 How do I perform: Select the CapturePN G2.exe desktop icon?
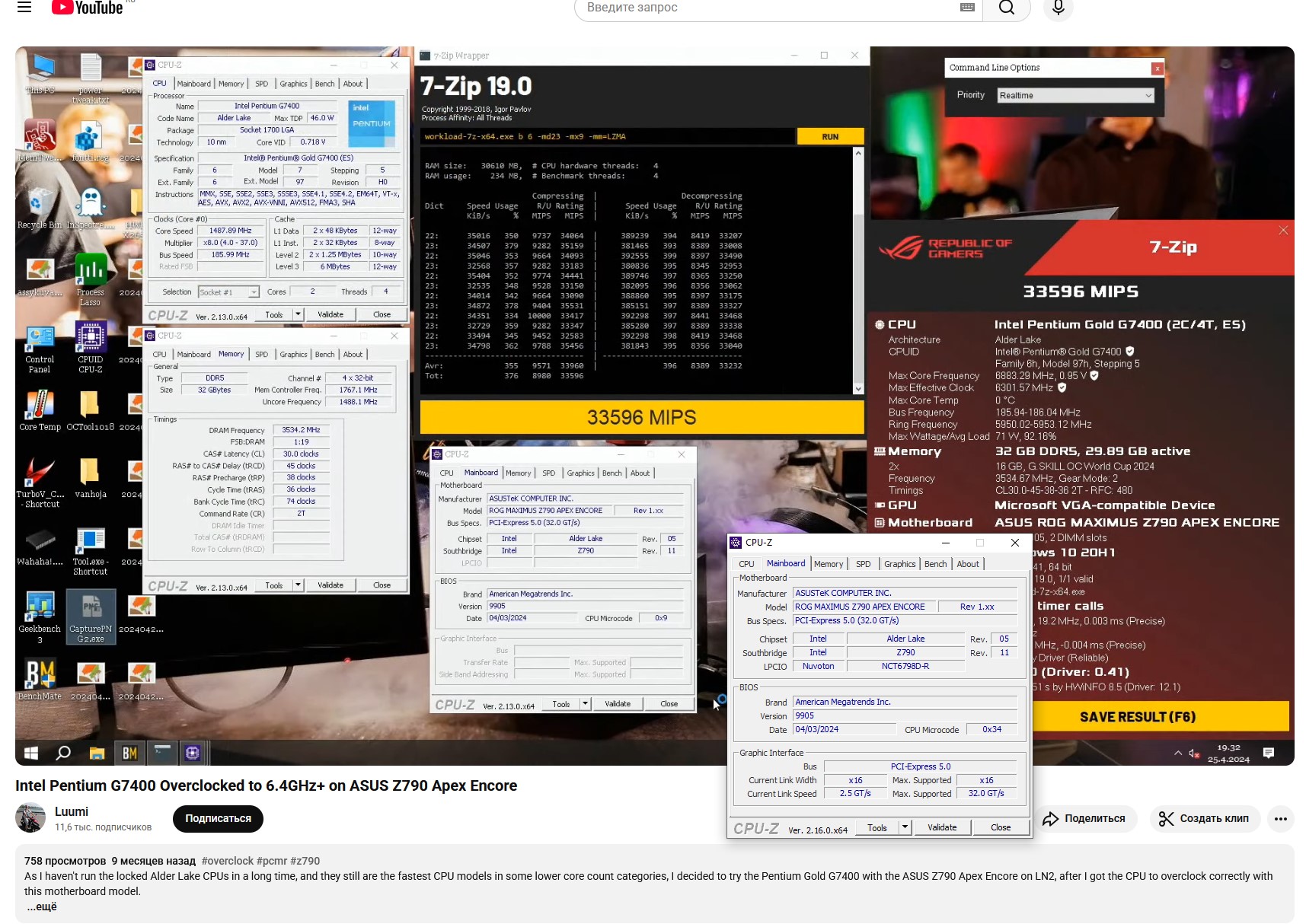click(91, 617)
